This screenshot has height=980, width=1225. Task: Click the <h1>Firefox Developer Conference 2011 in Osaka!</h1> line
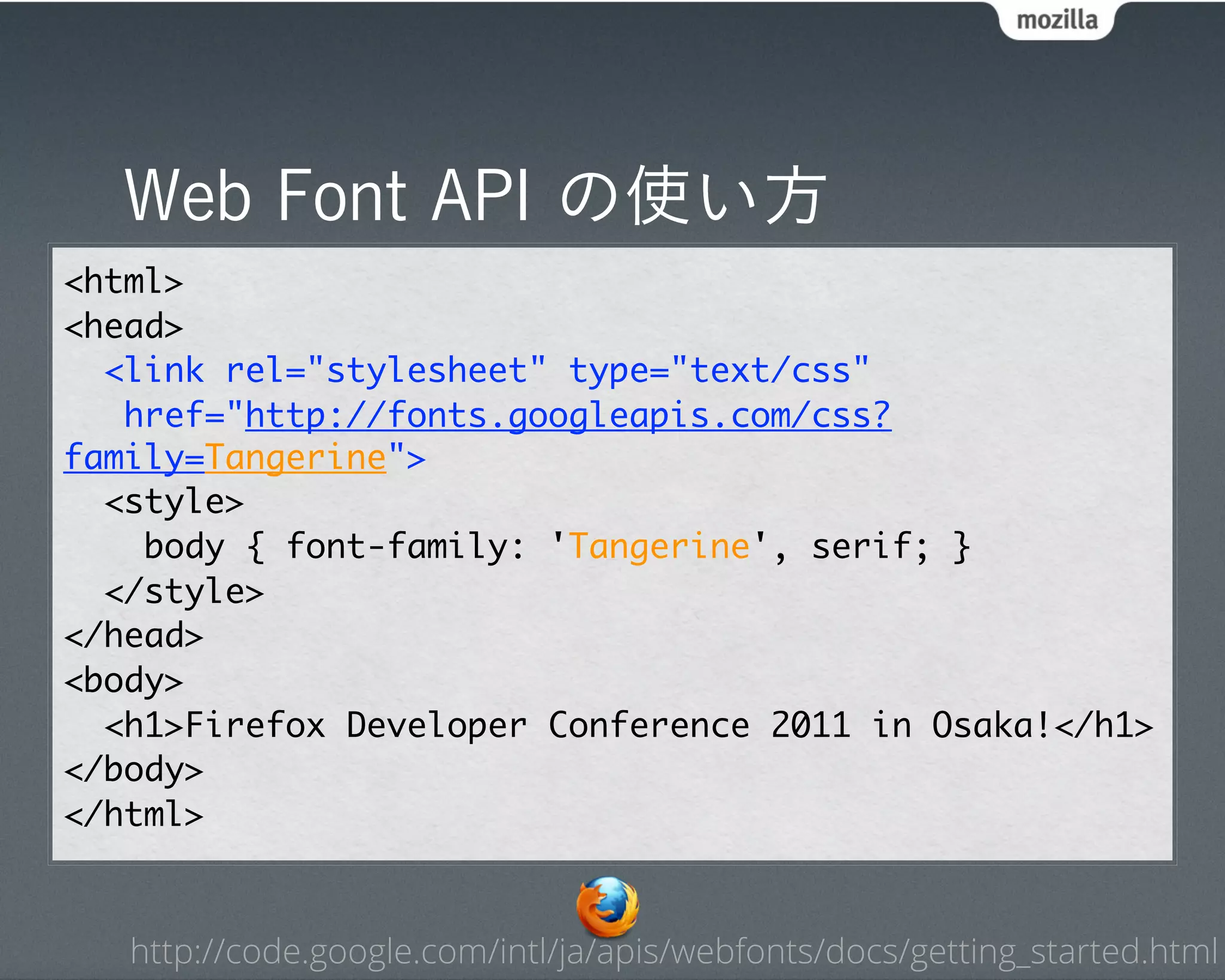[x=629, y=725]
